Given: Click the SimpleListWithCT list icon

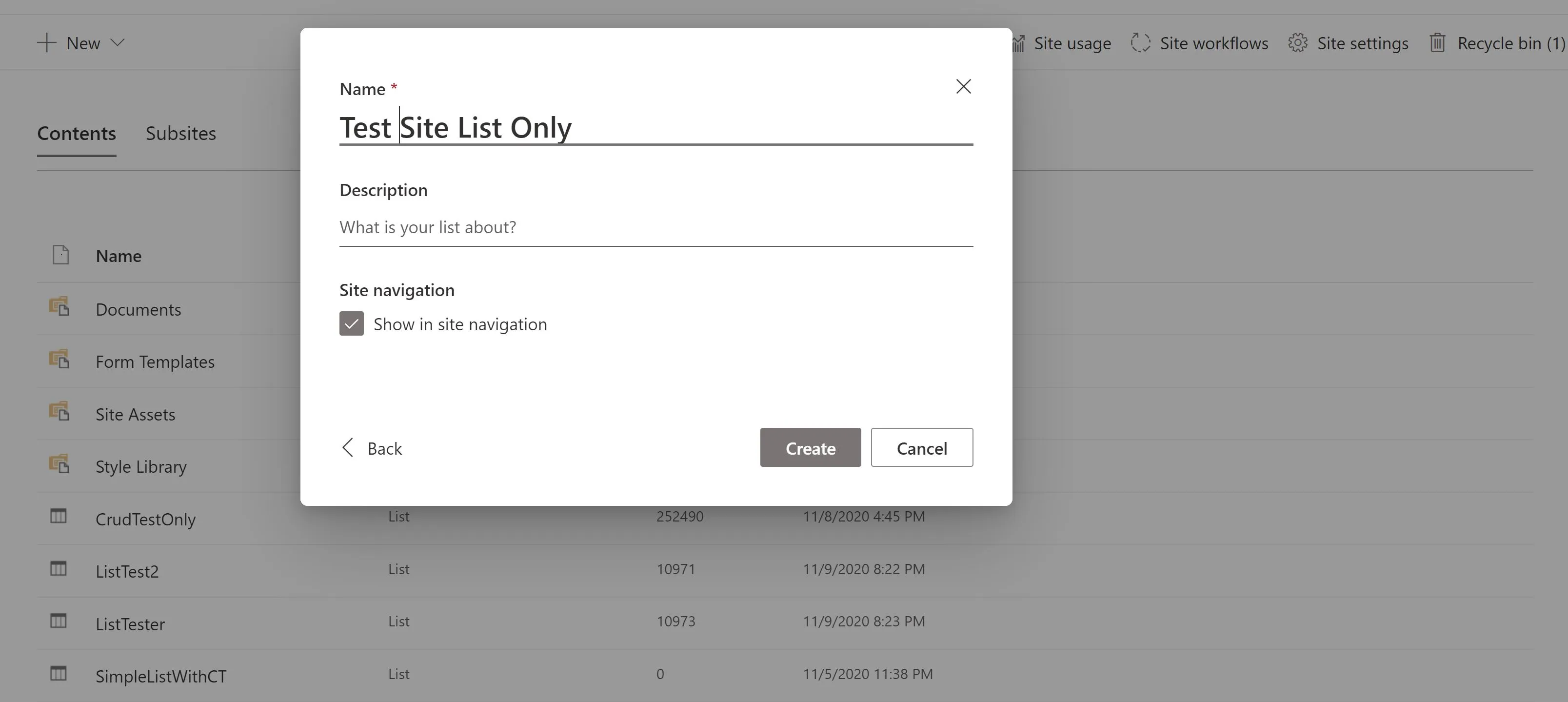Looking at the screenshot, I should (x=58, y=673).
